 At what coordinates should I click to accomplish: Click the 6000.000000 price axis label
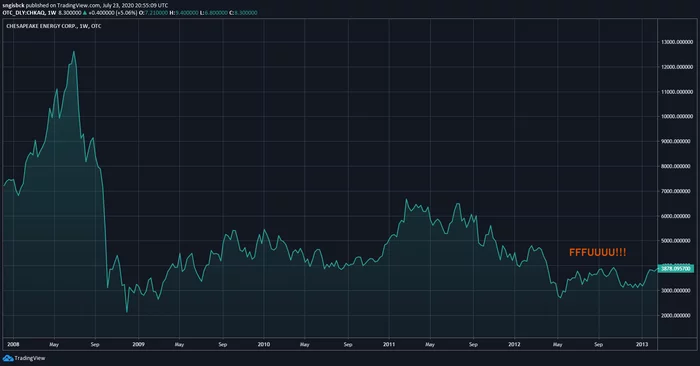click(x=677, y=216)
